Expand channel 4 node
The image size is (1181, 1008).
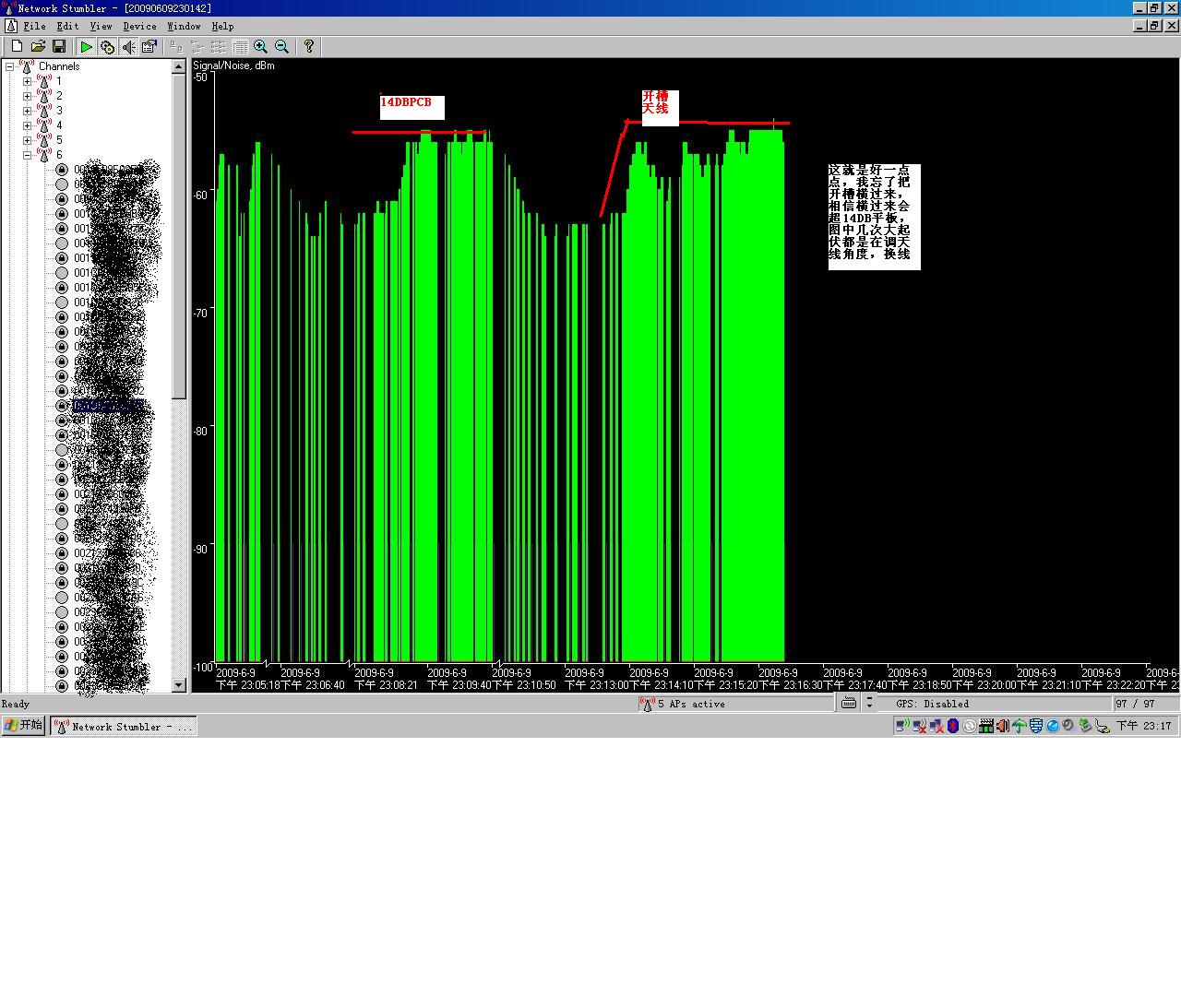pyautogui.click(x=27, y=125)
